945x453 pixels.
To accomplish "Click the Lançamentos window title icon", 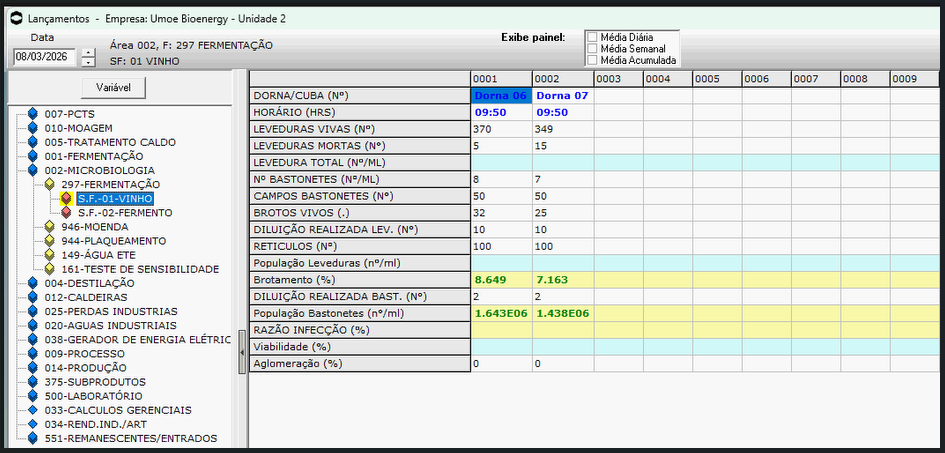I will pyautogui.click(x=16, y=19).
